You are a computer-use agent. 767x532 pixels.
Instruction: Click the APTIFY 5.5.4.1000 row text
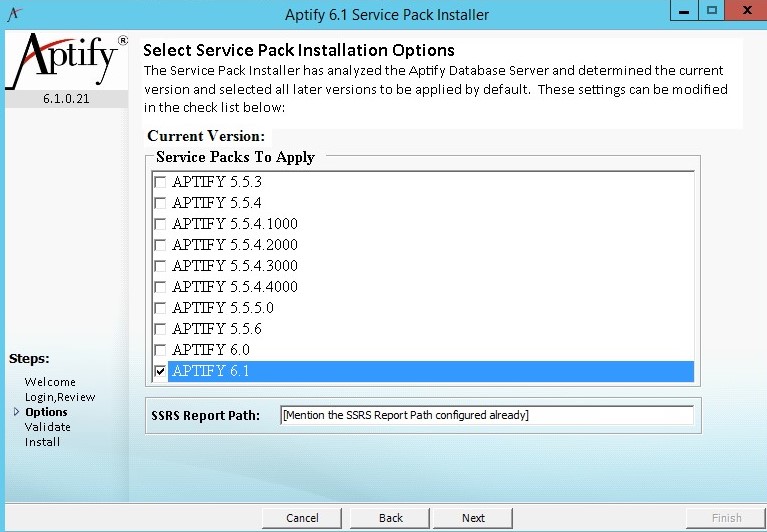click(235, 224)
